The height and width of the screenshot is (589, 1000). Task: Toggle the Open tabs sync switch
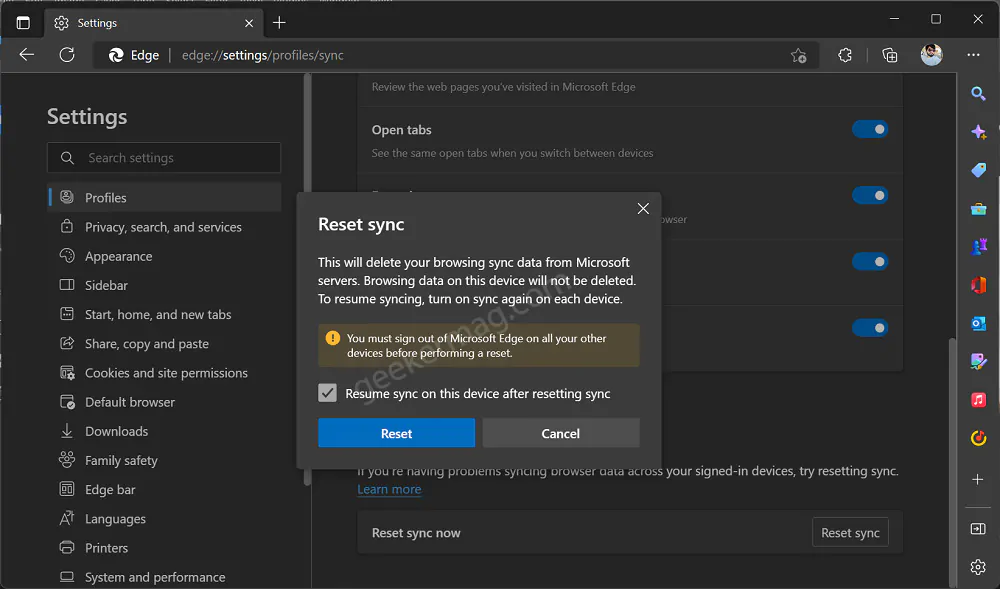[x=870, y=129]
